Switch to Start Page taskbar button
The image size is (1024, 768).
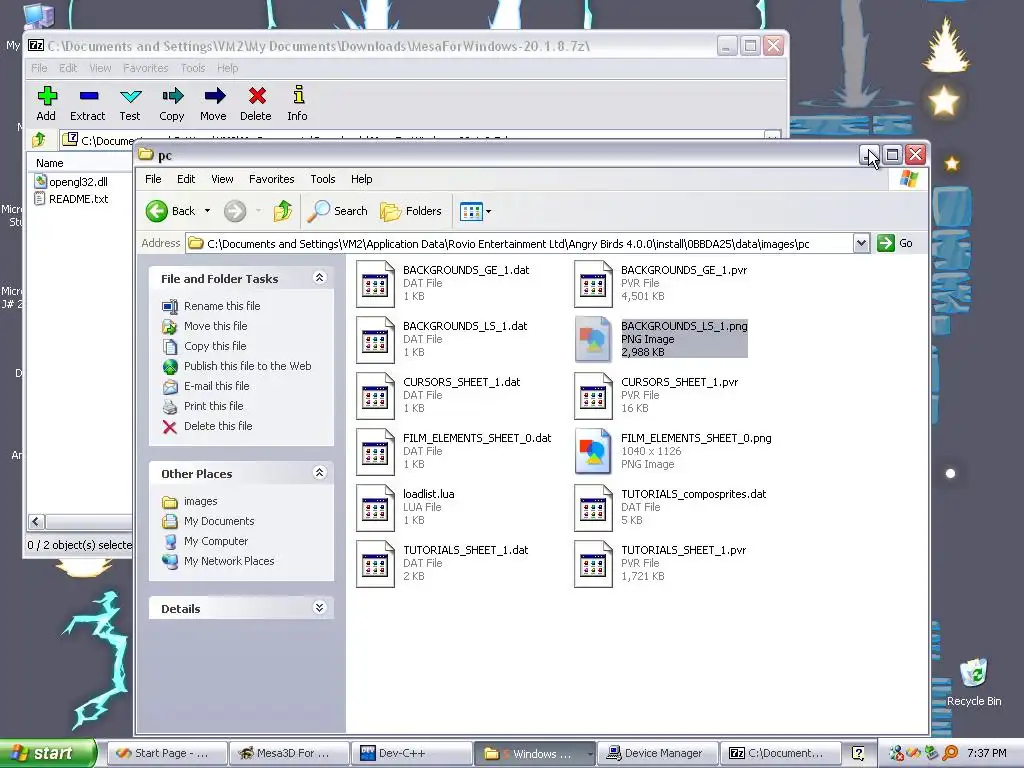pyautogui.click(x=166, y=753)
